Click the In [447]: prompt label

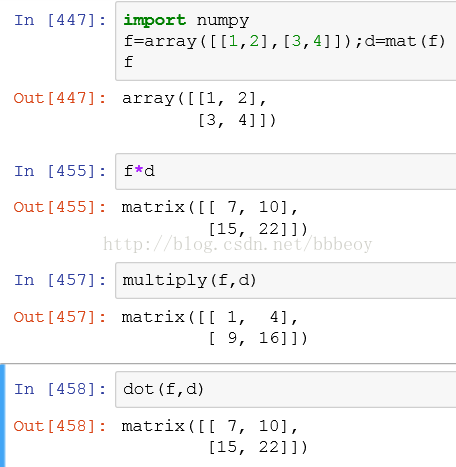[x=60, y=20]
